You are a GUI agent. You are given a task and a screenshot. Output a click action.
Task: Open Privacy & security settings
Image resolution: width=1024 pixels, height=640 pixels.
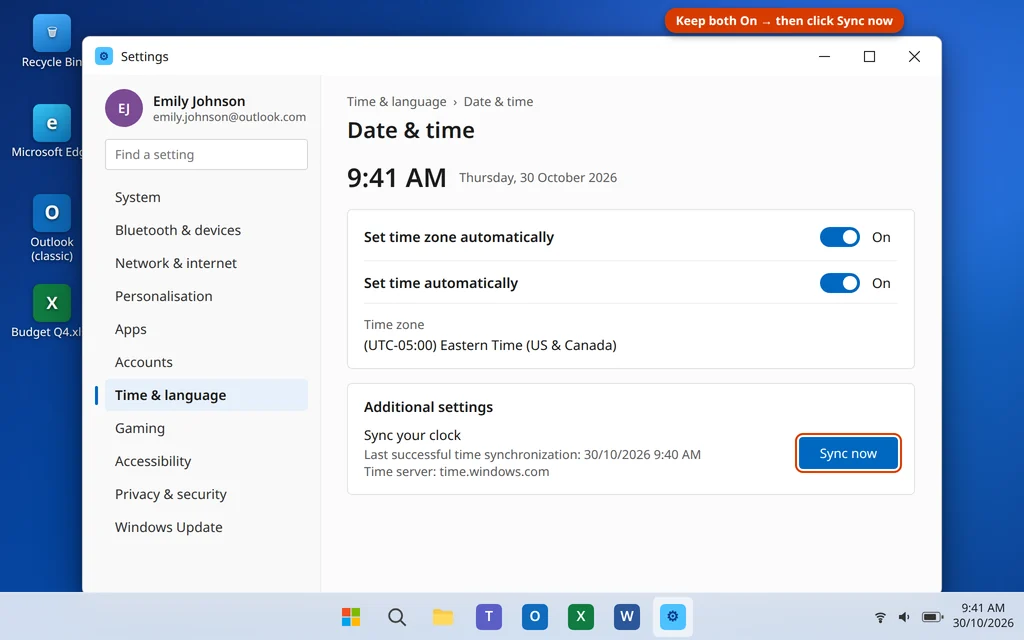206,494
